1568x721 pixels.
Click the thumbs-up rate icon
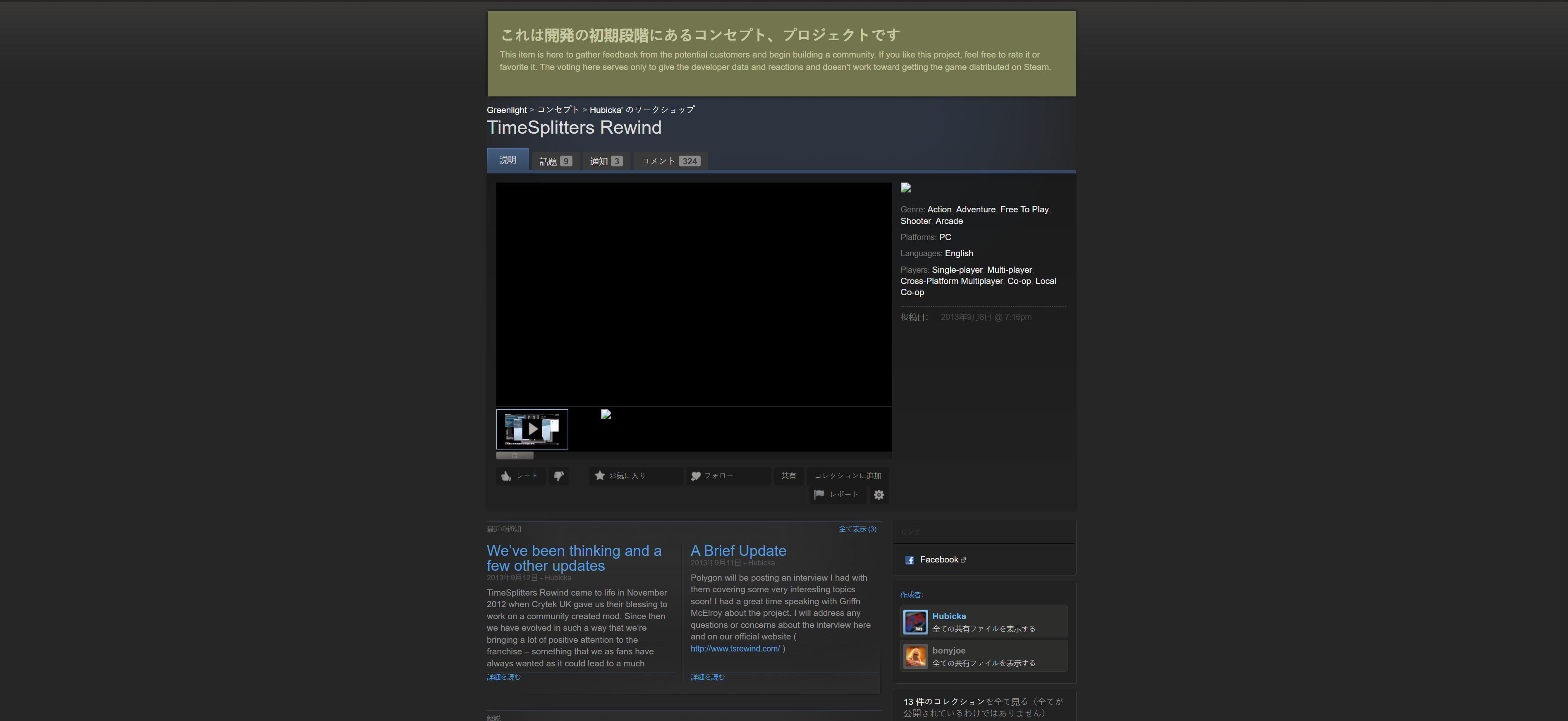(x=506, y=476)
